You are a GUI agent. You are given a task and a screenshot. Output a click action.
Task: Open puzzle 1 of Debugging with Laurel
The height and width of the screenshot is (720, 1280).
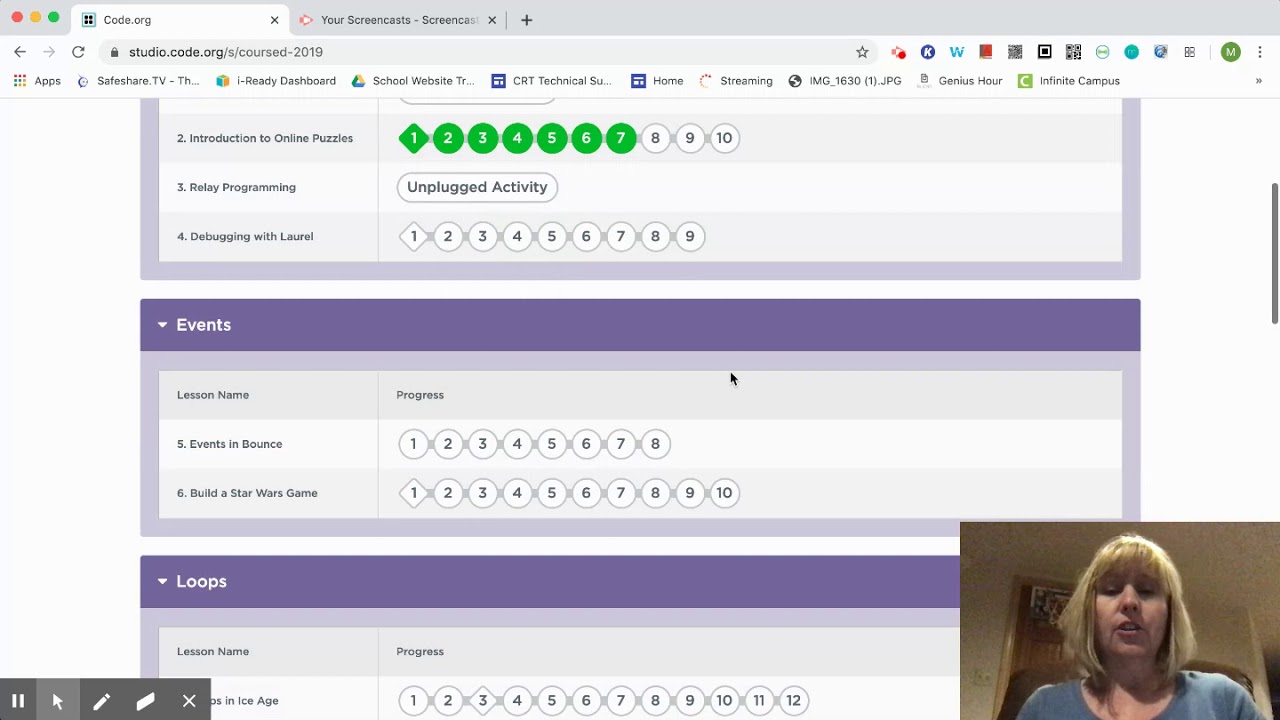414,236
